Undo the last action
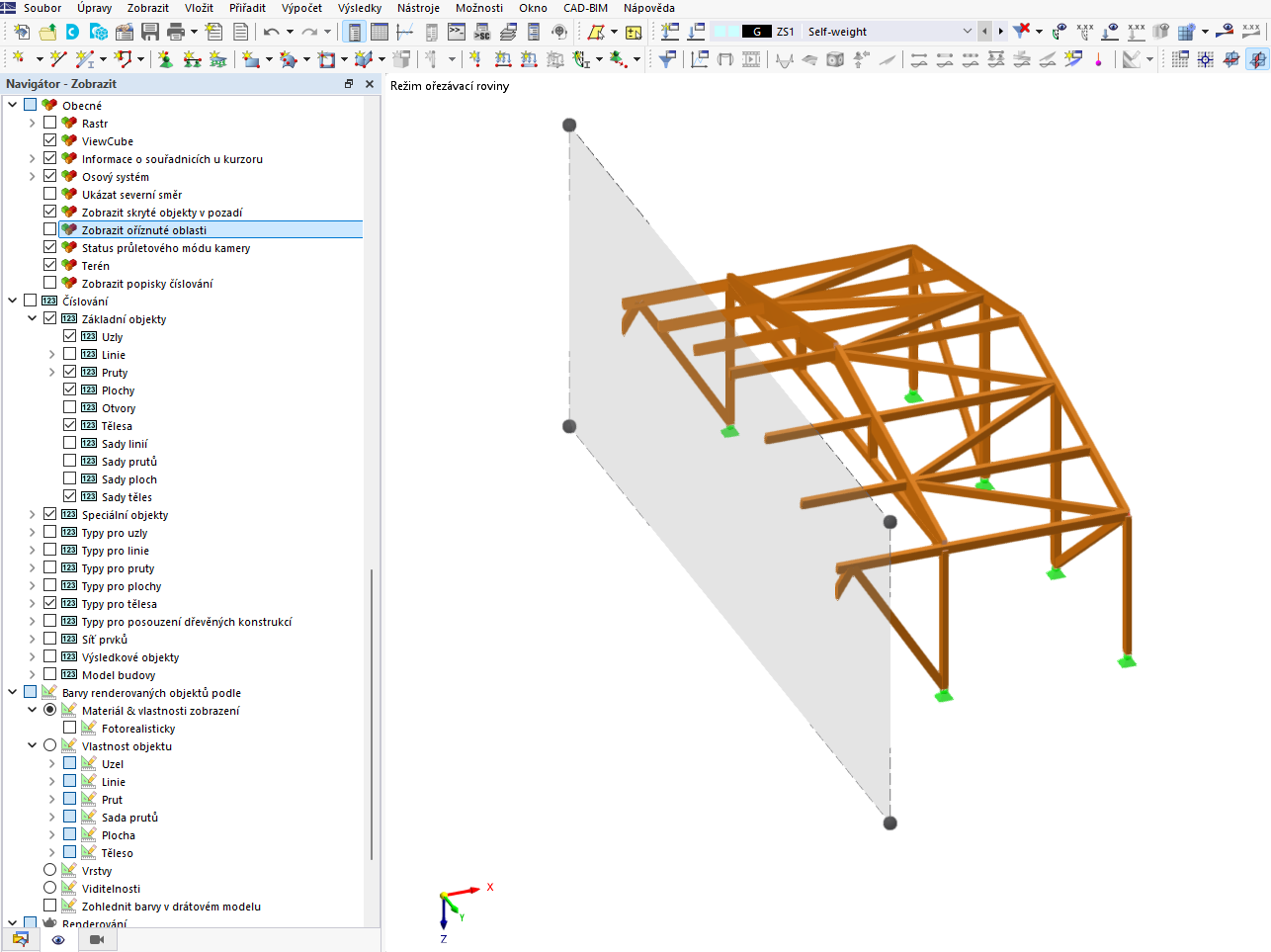 point(271,32)
